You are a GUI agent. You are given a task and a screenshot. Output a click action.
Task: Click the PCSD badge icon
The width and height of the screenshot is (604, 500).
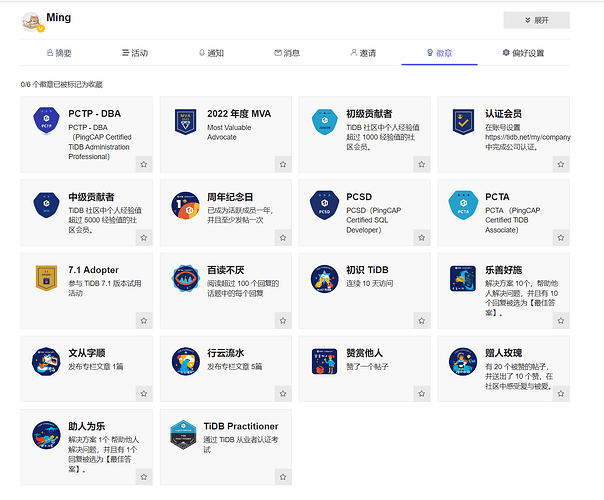(324, 205)
